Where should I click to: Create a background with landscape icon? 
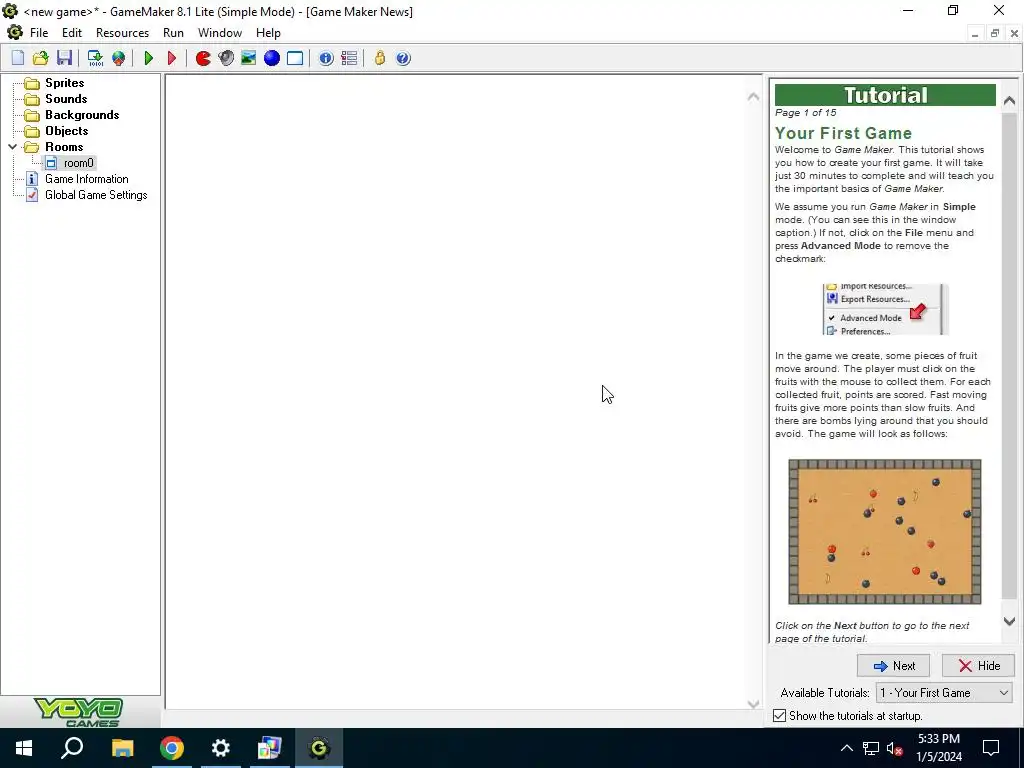(249, 58)
